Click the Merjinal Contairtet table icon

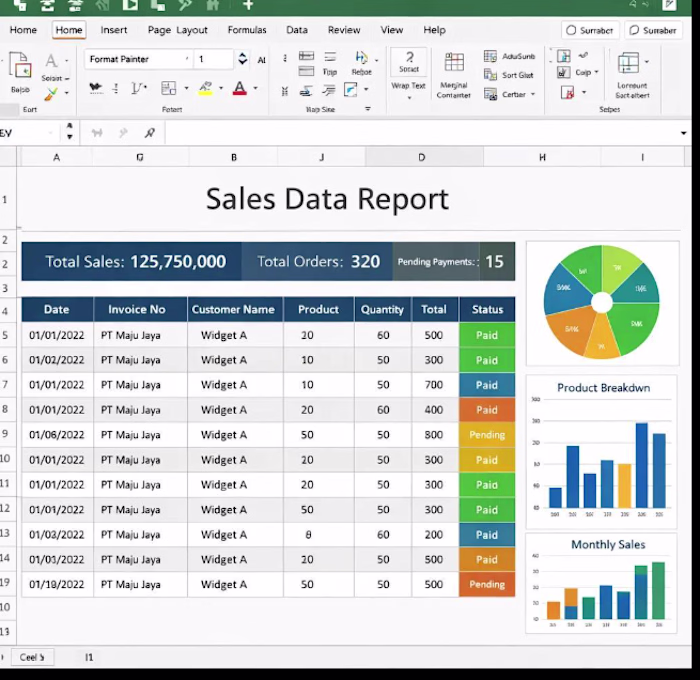[454, 63]
